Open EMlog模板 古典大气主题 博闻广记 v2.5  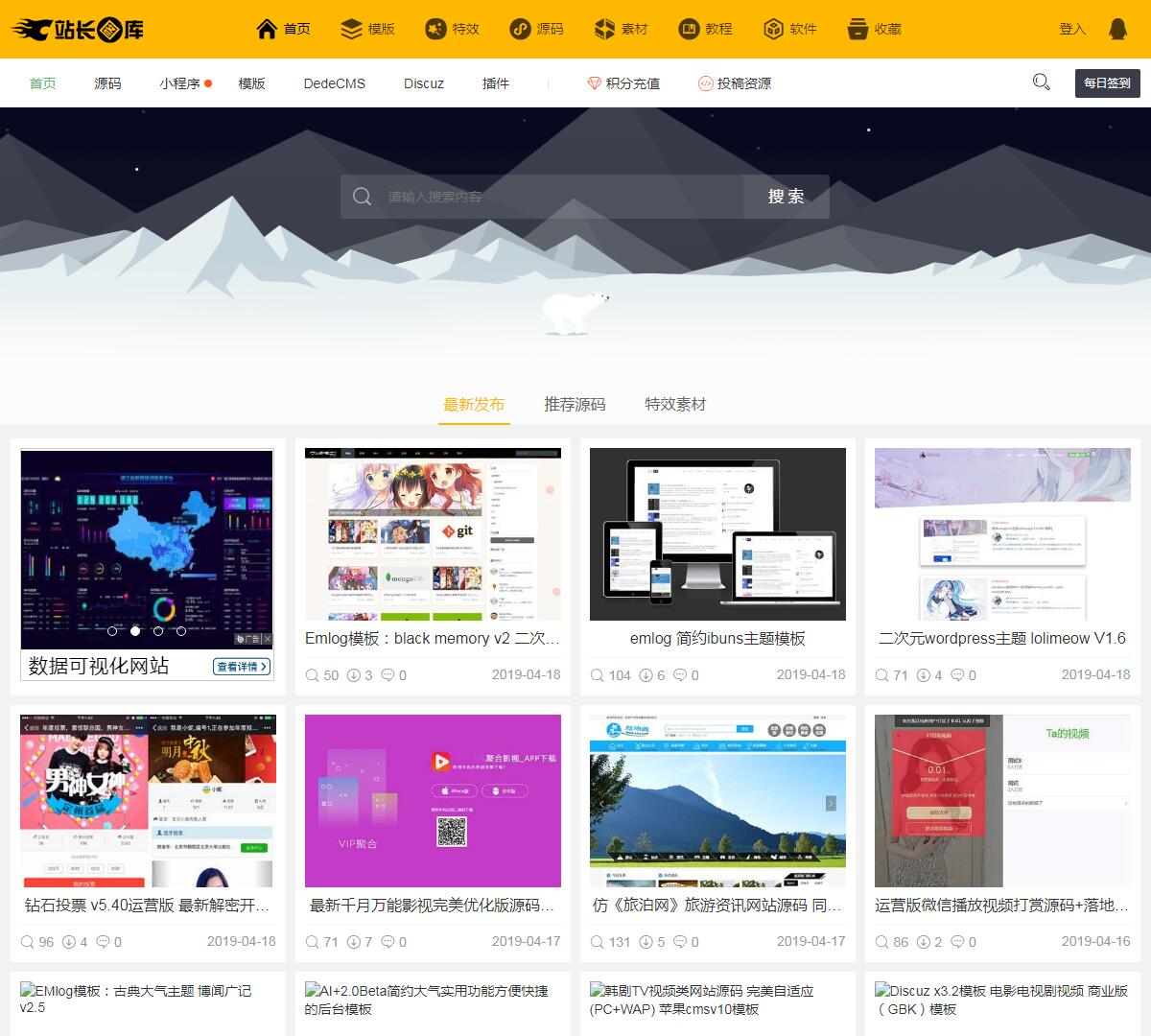click(x=148, y=1000)
